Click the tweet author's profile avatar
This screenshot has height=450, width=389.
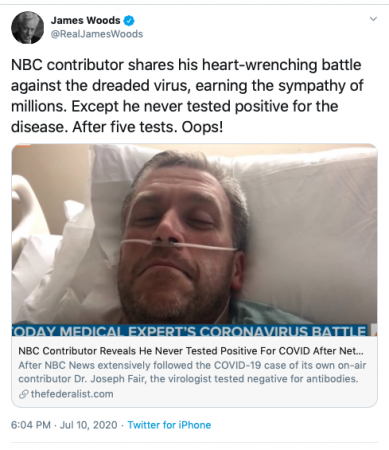(x=27, y=27)
